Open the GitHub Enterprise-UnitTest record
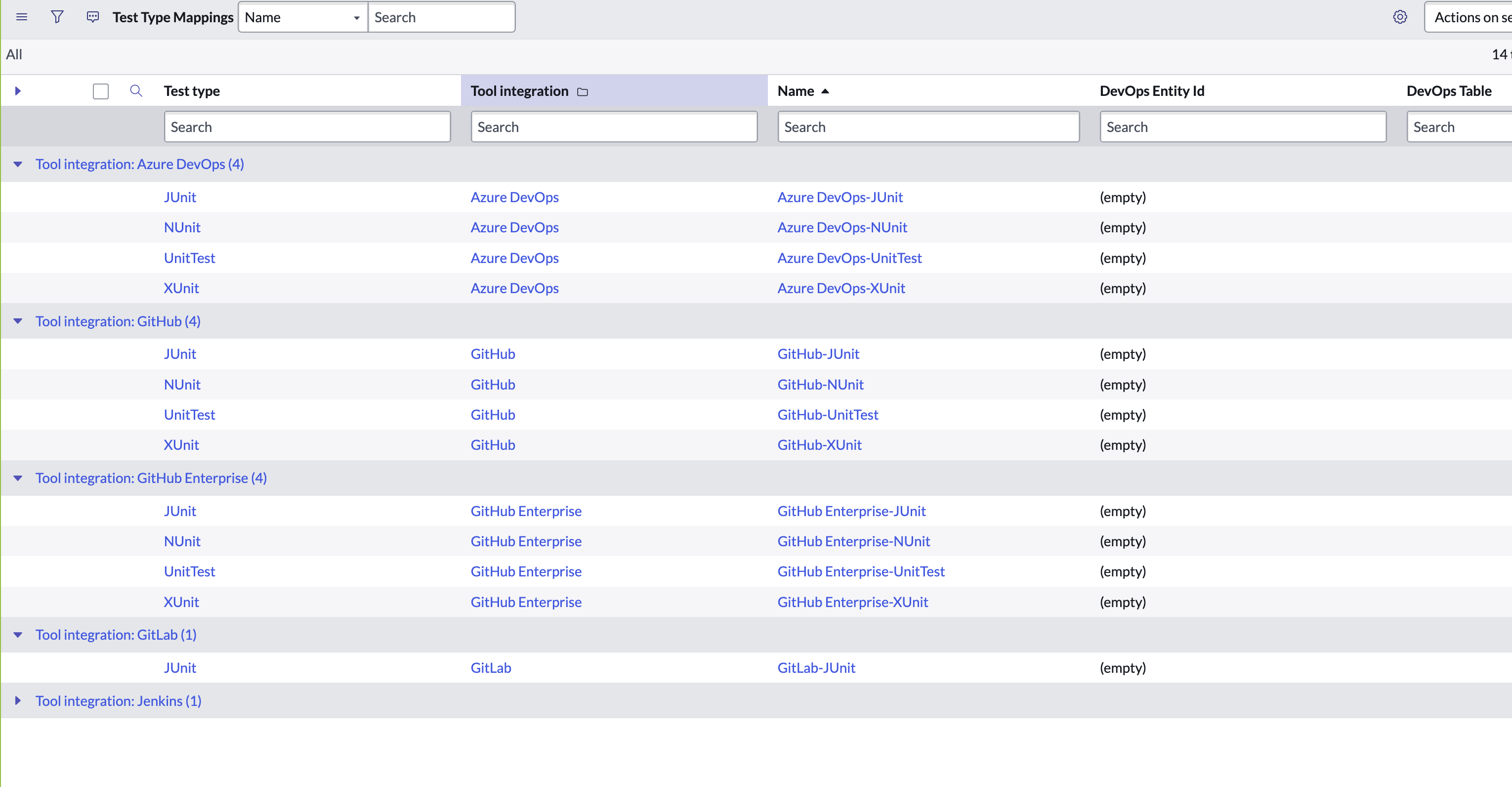The width and height of the screenshot is (1512, 787). tap(861, 571)
